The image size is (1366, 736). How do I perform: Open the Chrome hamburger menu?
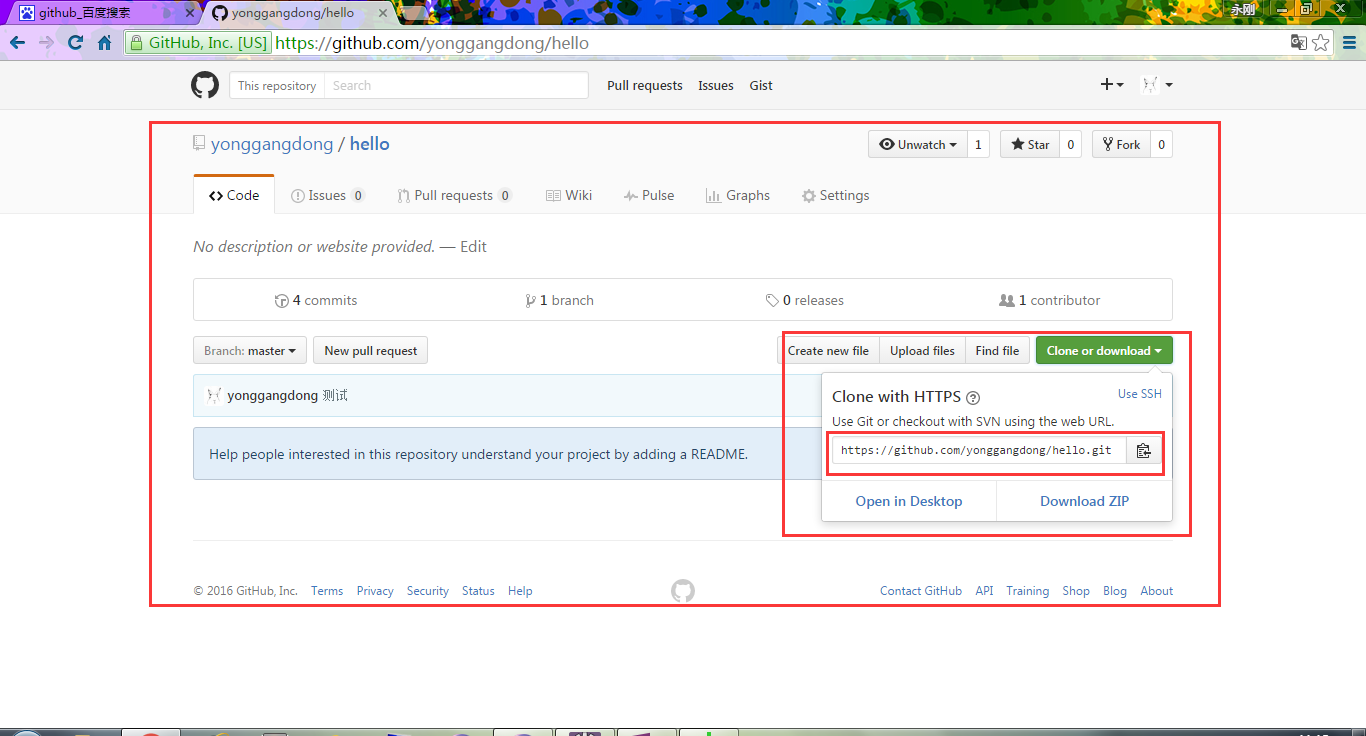point(1349,43)
